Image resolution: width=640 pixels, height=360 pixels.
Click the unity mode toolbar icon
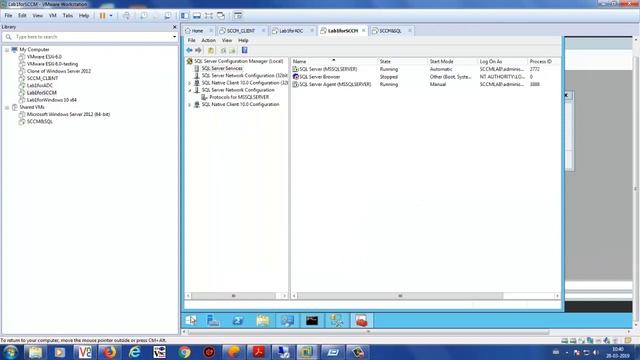coord(221,16)
